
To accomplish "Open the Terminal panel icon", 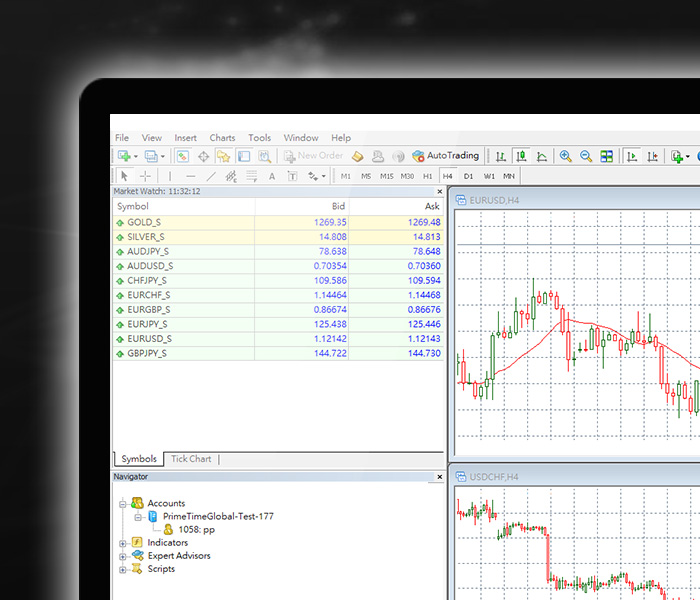I will point(244,156).
